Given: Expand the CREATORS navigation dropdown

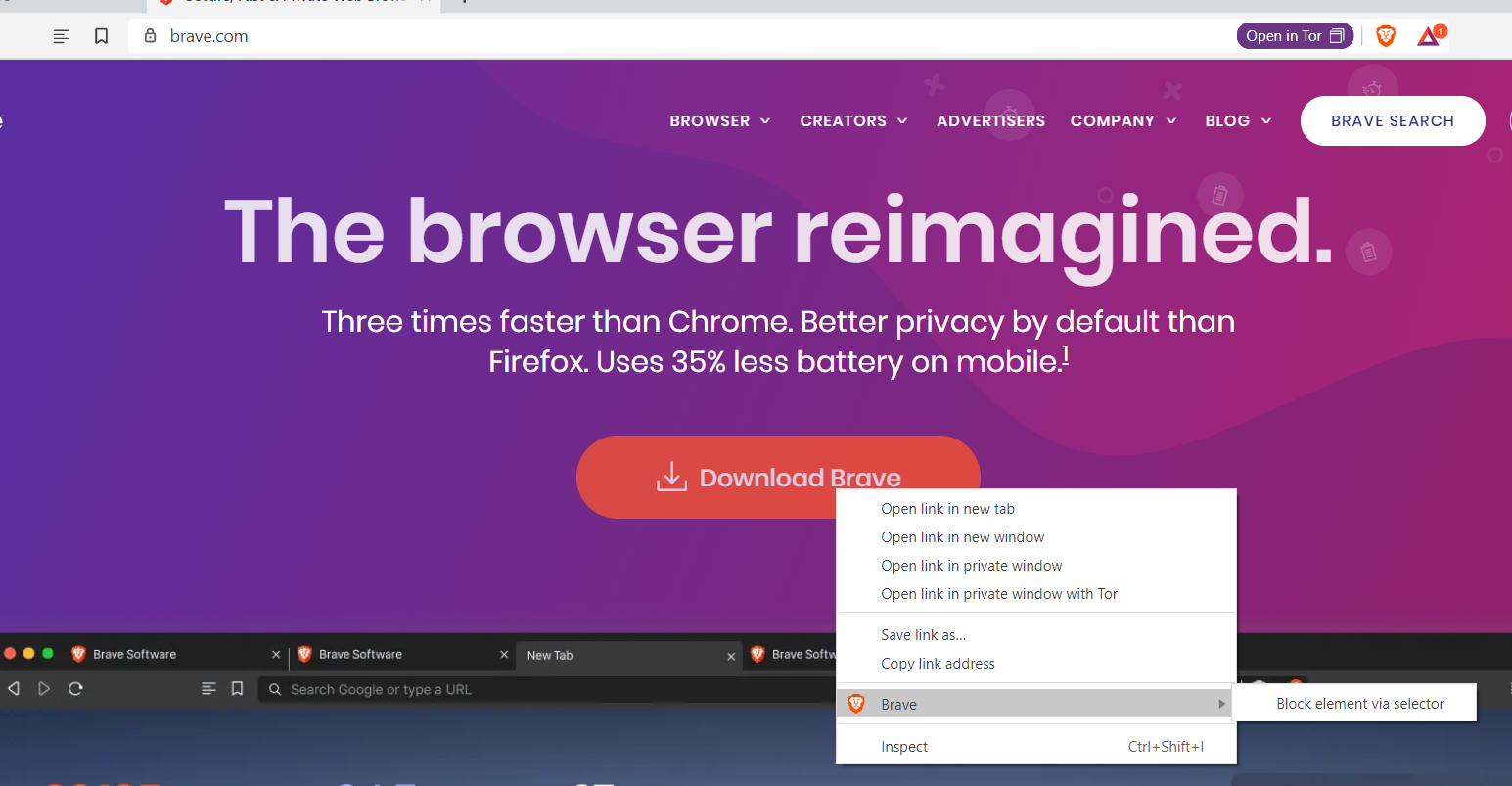Looking at the screenshot, I should point(853,120).
